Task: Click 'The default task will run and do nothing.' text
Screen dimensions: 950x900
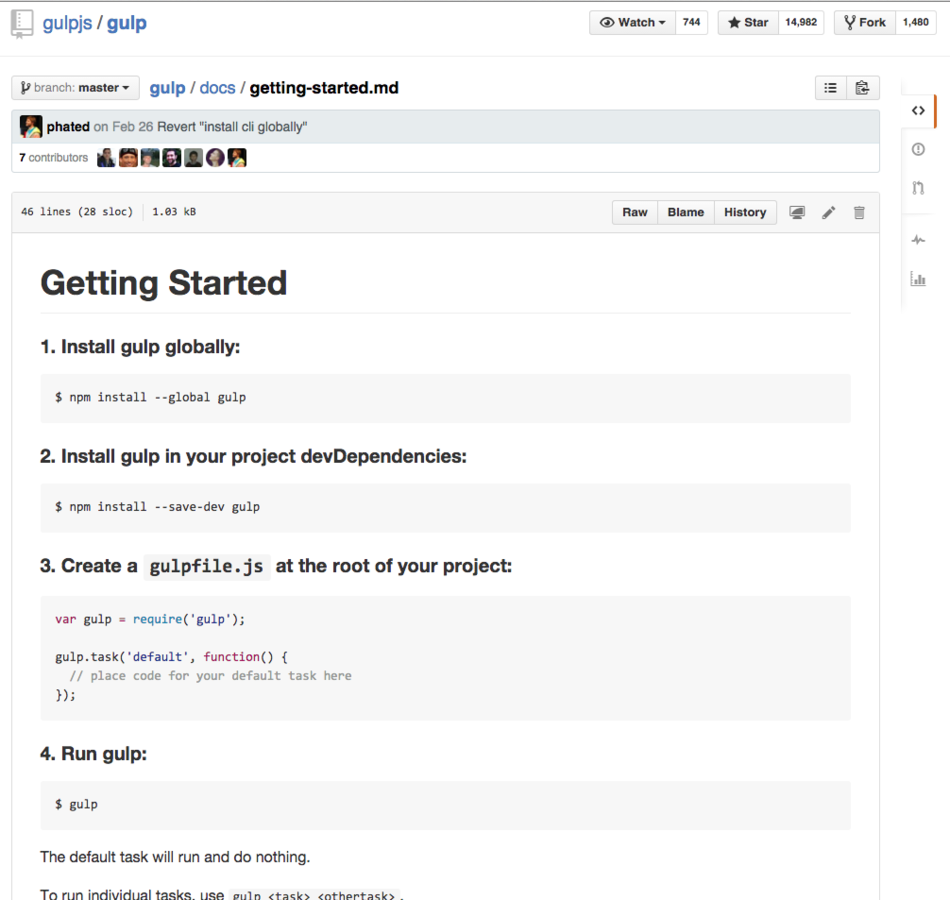Action: (175, 857)
